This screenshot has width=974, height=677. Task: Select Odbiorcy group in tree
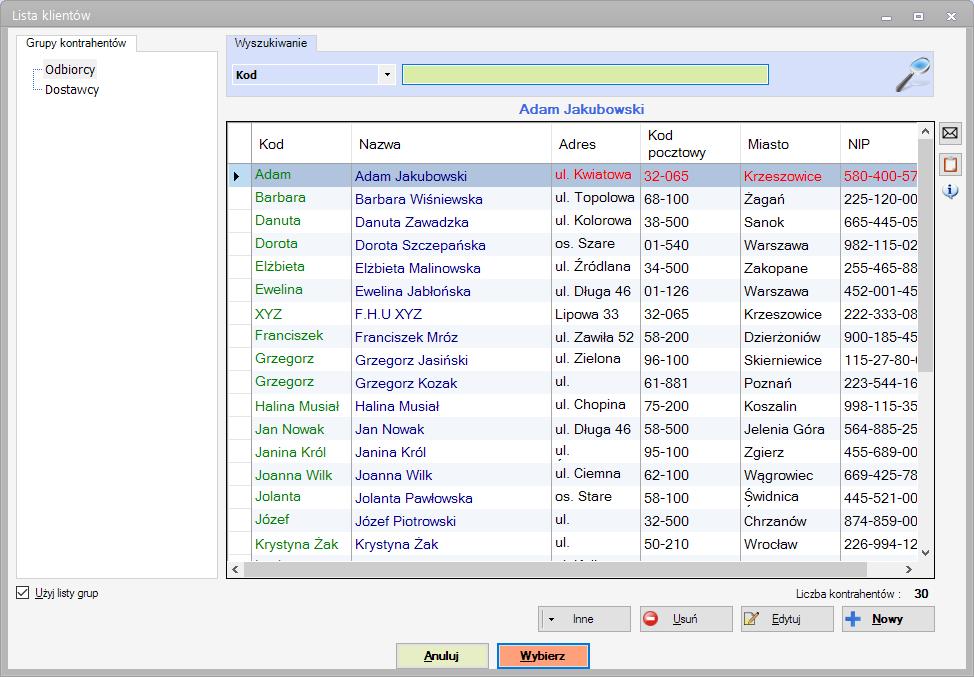(70, 70)
